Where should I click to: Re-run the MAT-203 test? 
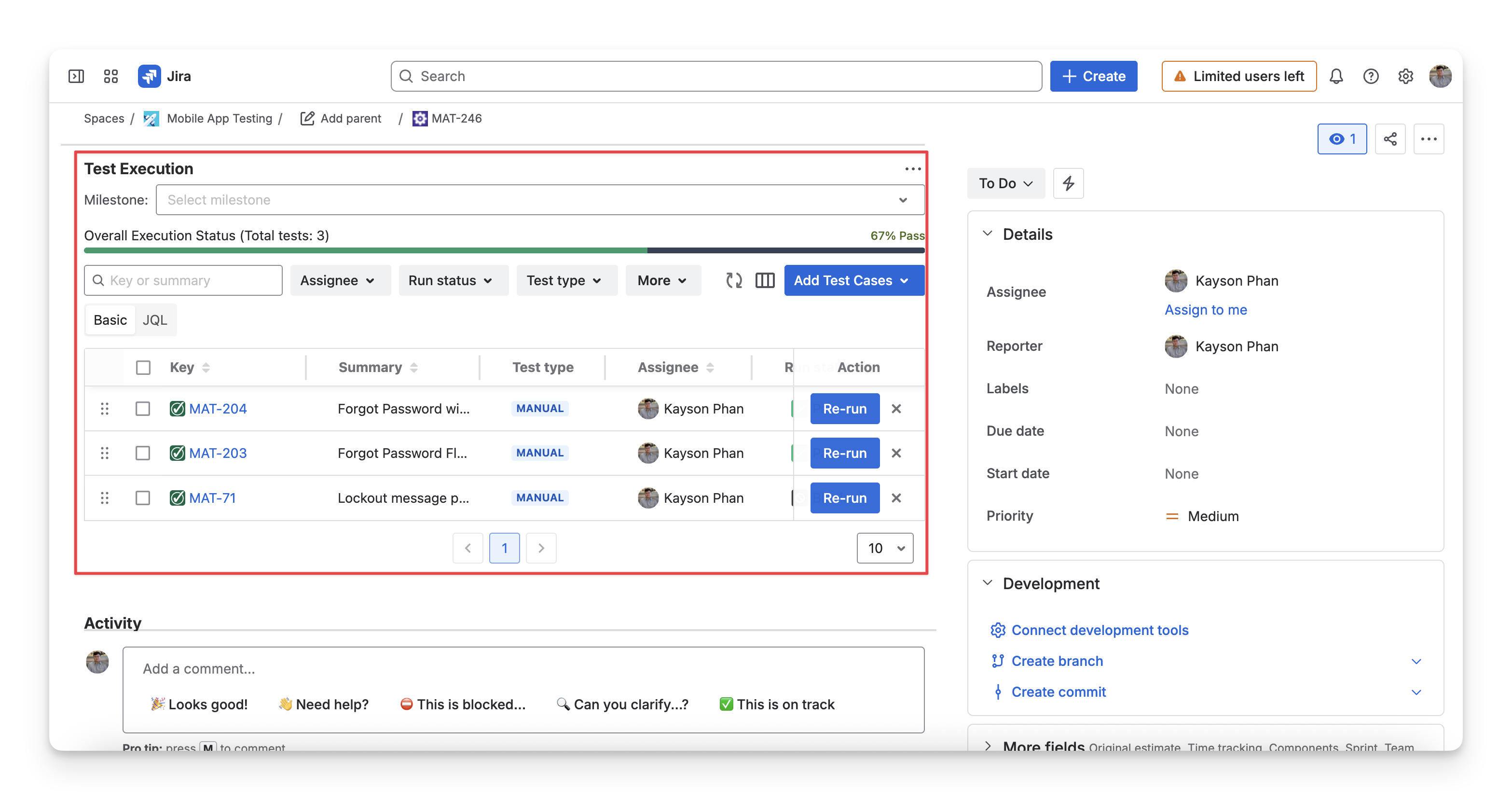click(x=845, y=453)
